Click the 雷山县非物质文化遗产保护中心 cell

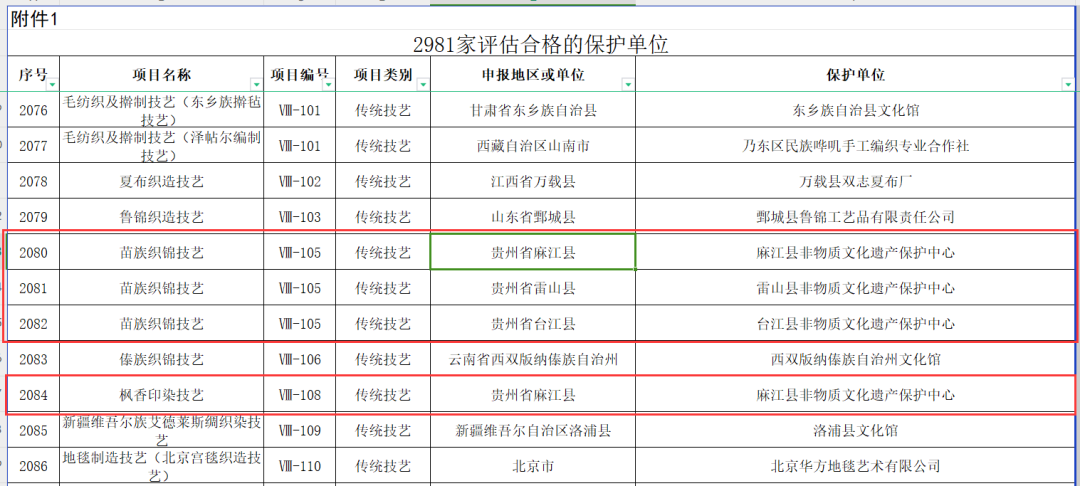pyautogui.click(x=856, y=288)
